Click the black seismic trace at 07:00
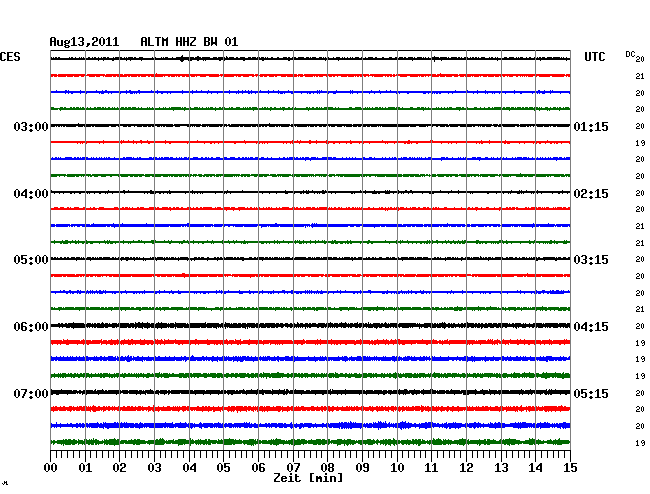Viewport: 650px width, 494px height. pyautogui.click(x=310, y=392)
